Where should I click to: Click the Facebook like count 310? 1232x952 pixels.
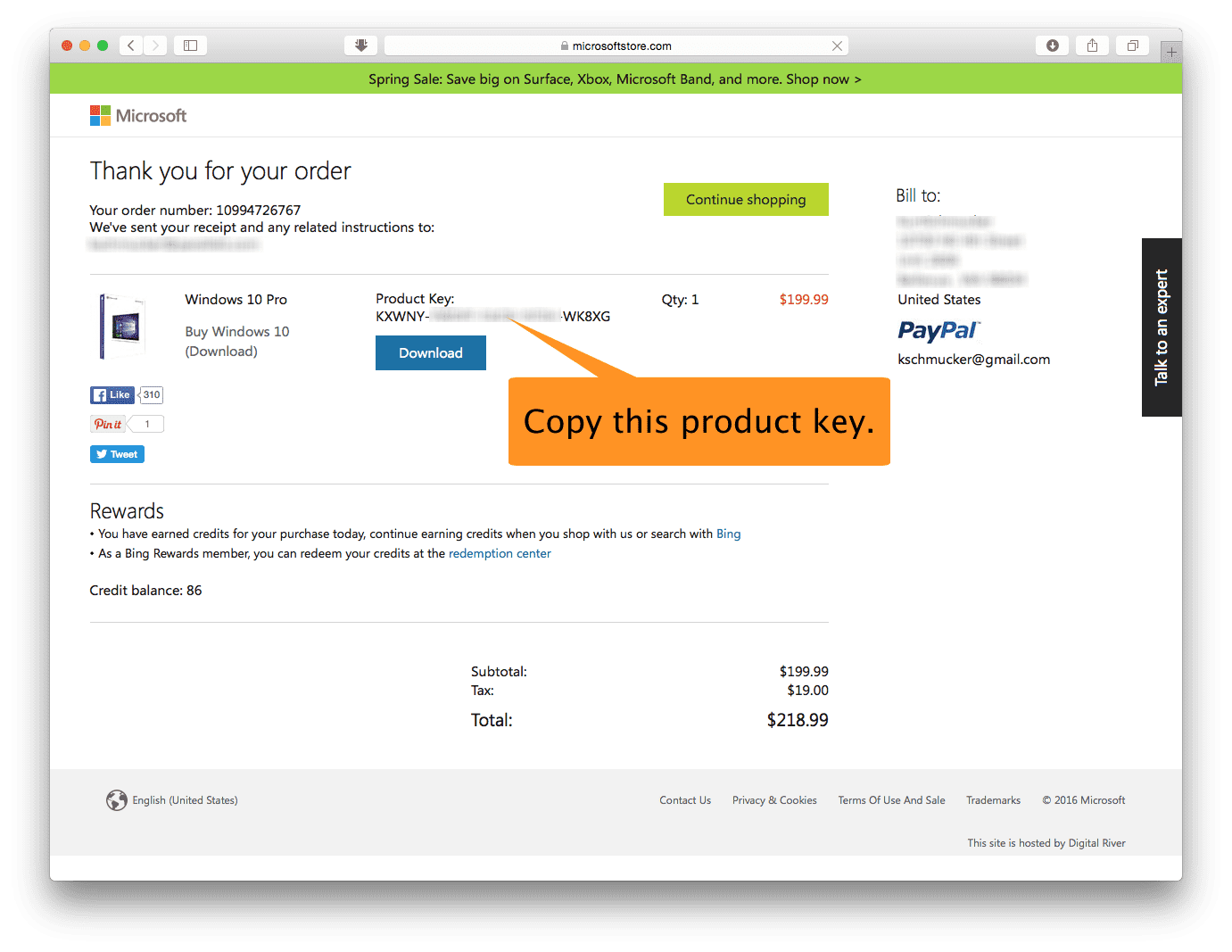click(152, 395)
